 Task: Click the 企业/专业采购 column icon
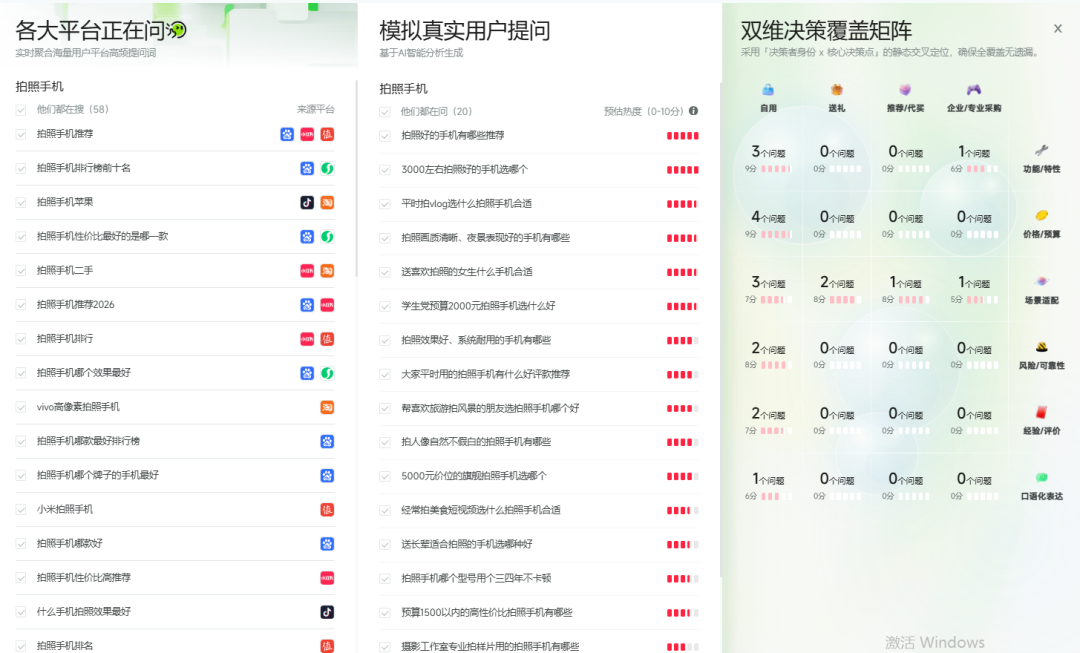(x=974, y=90)
